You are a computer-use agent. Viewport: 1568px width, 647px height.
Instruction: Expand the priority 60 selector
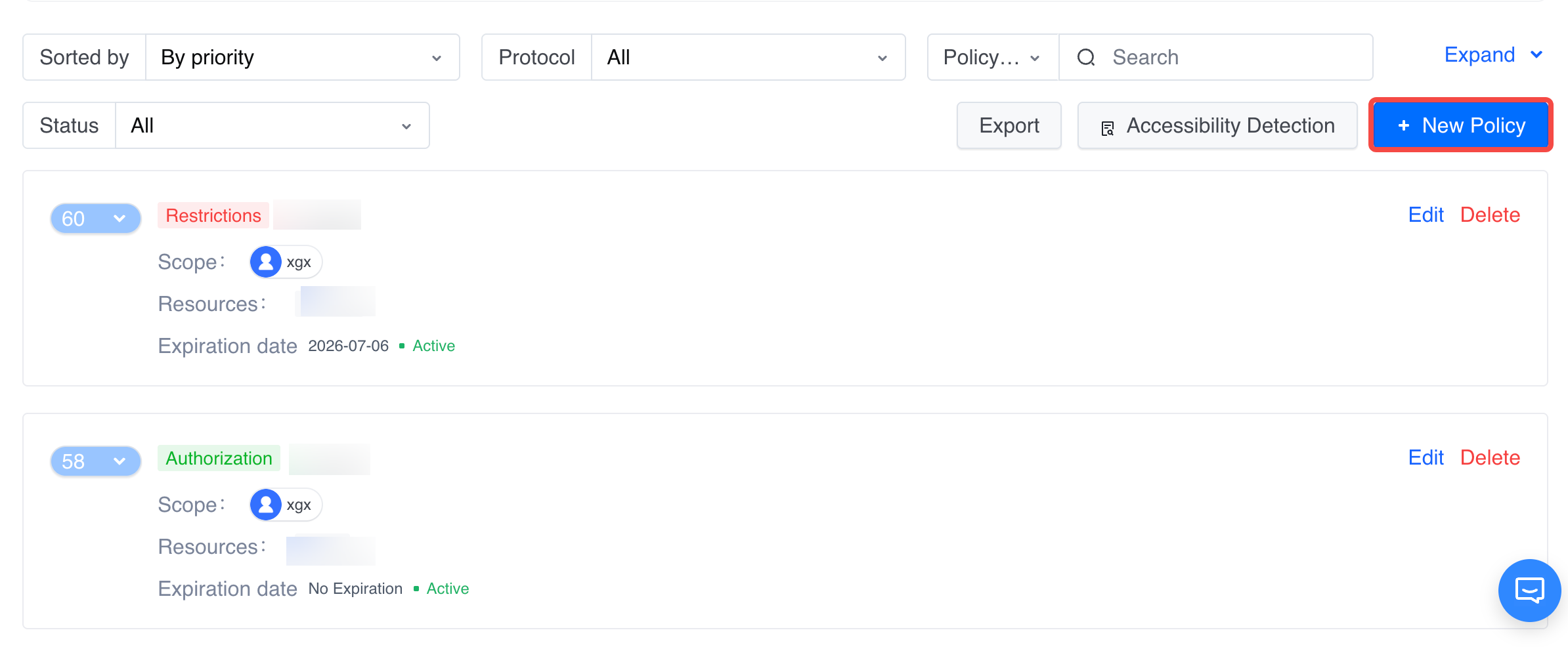[96, 219]
